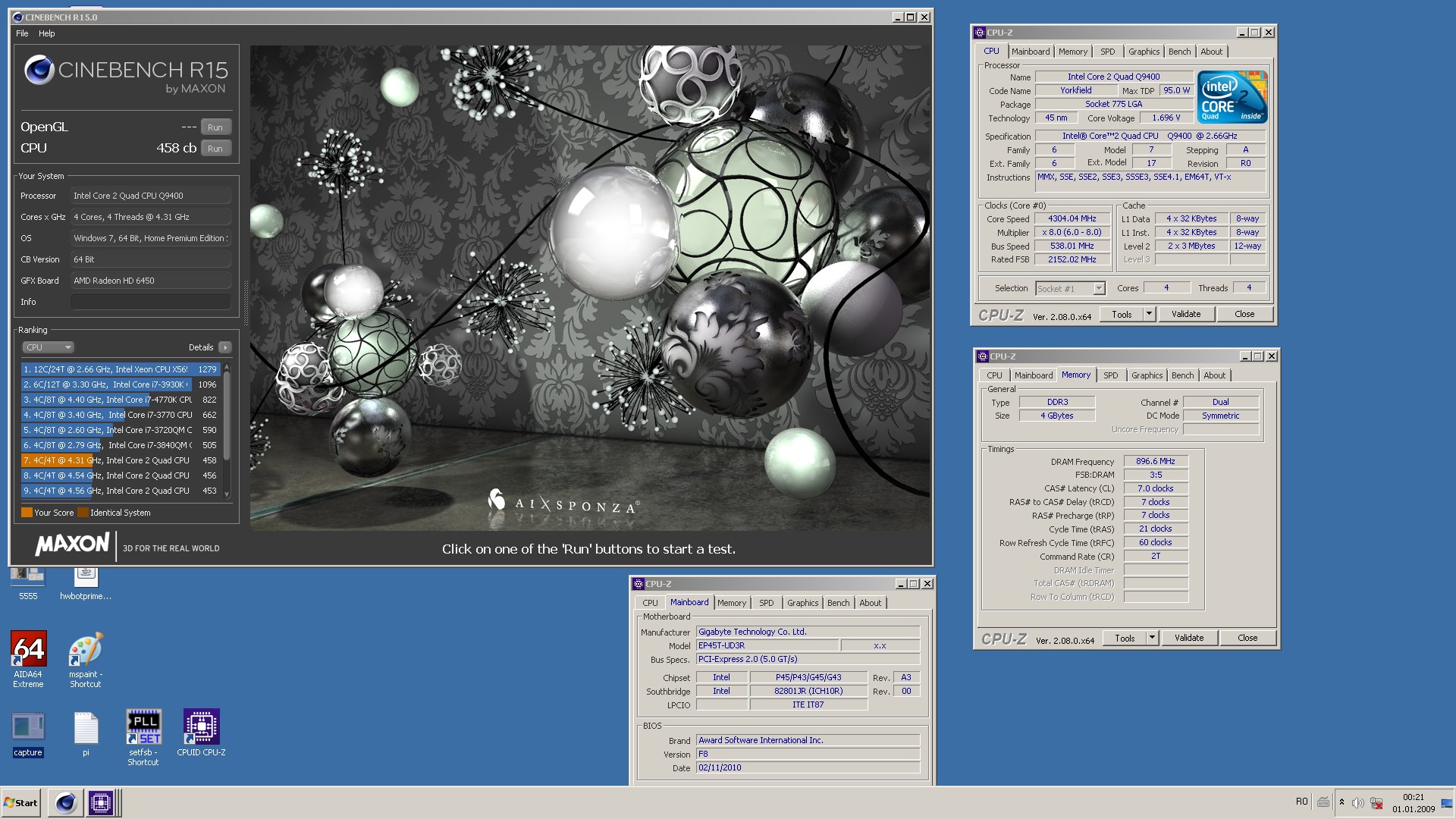Click Close in Memory window
Screen dimensions: 1456x819
[1247, 638]
